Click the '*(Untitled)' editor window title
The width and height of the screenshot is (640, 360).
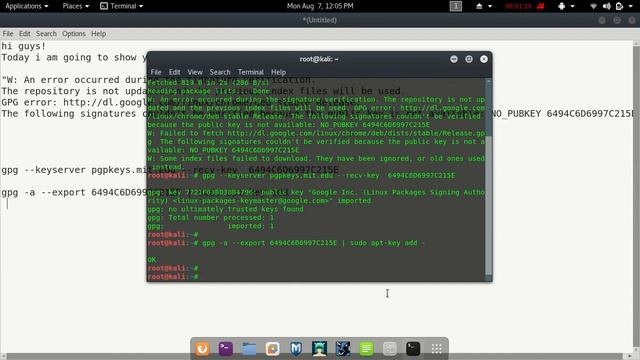(x=320, y=20)
